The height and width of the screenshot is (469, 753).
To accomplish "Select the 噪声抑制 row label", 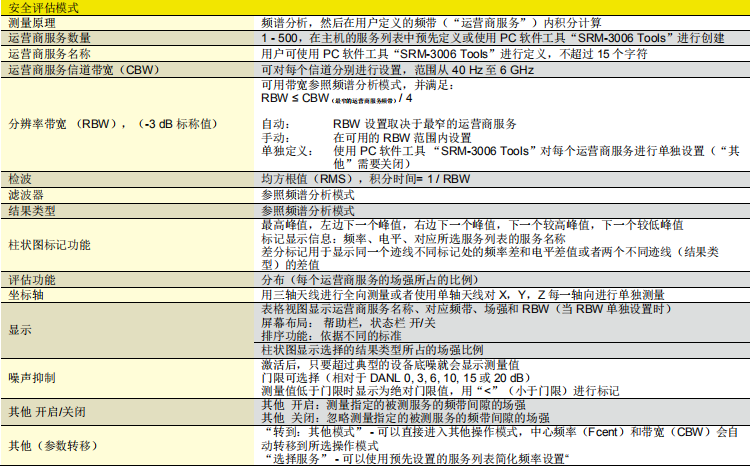I will pyautogui.click(x=32, y=379).
